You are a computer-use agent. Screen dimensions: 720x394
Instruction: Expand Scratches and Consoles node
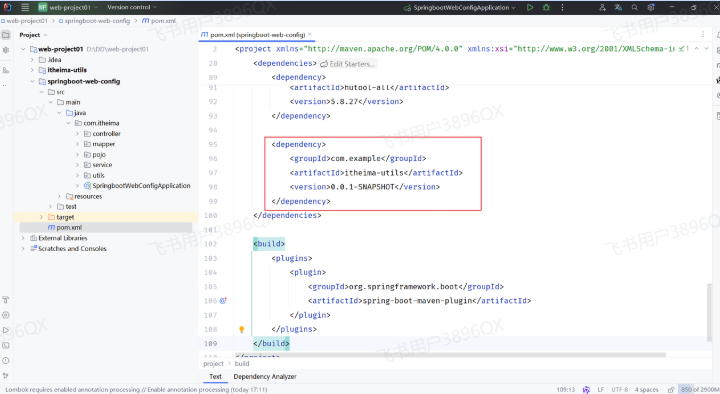point(23,248)
